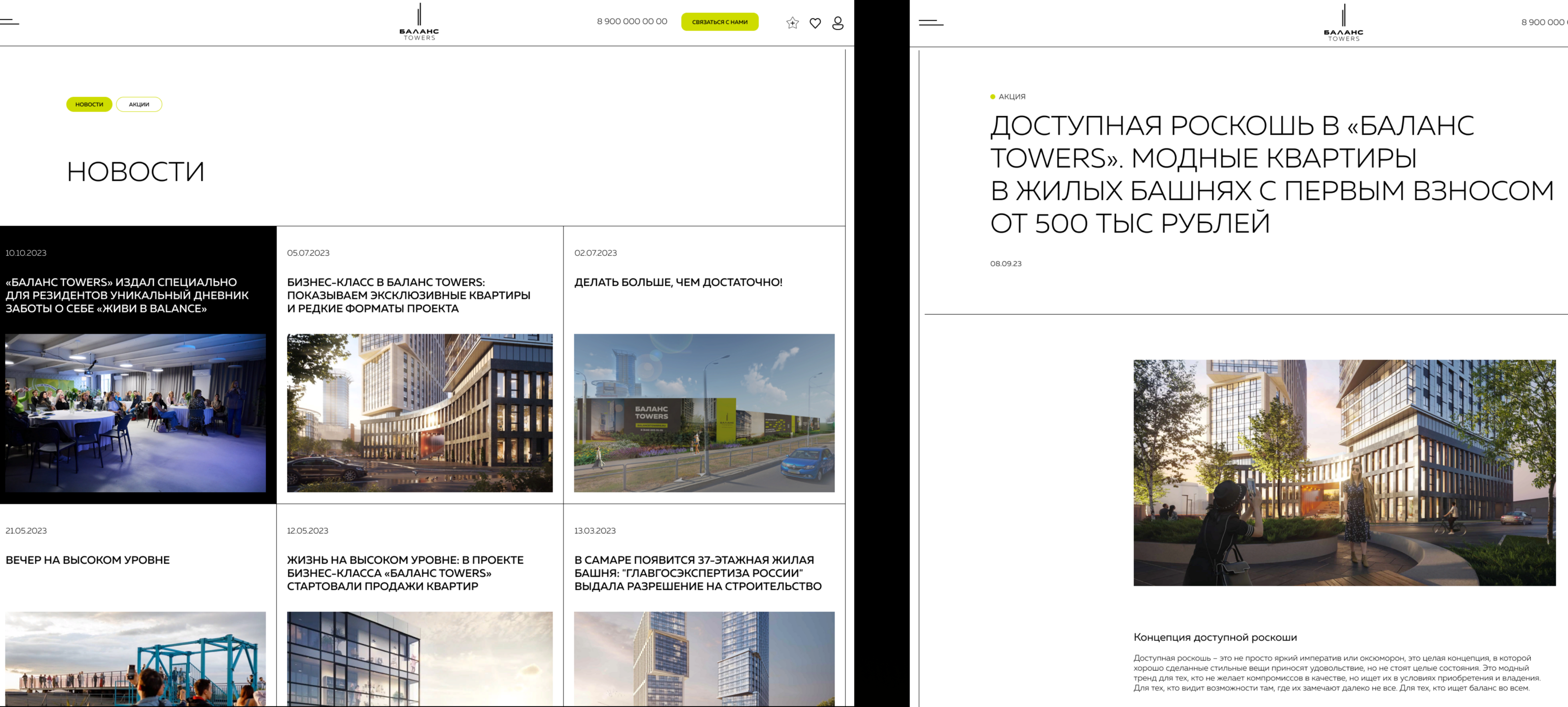Click the star comparison icon in the header
The width and height of the screenshot is (1568, 707).
792,23
